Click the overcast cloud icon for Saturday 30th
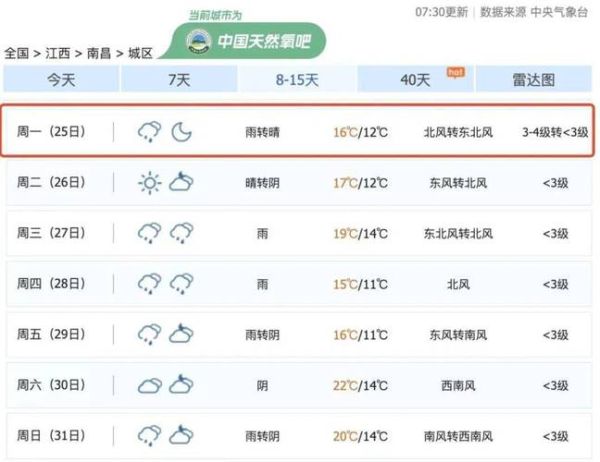600x462 pixels. coord(150,384)
